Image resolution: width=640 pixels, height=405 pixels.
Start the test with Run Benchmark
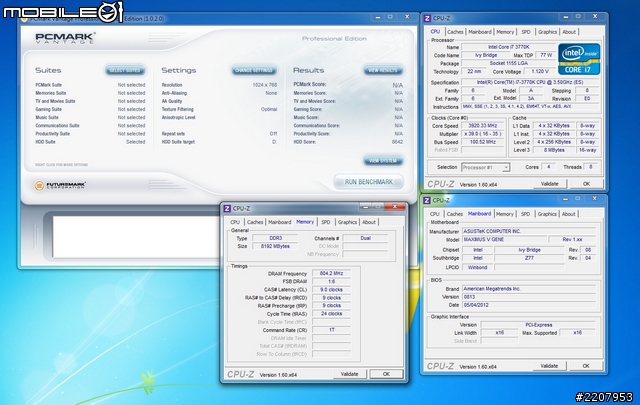click(x=369, y=182)
